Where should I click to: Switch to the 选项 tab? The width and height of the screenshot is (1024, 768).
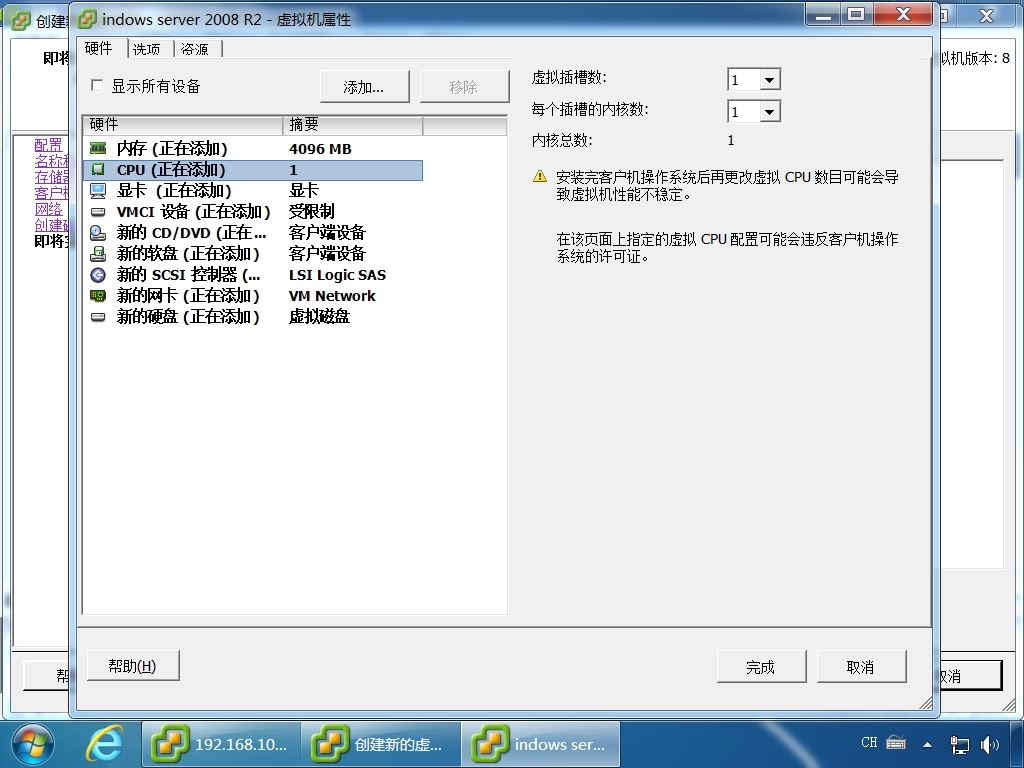pyautogui.click(x=146, y=50)
